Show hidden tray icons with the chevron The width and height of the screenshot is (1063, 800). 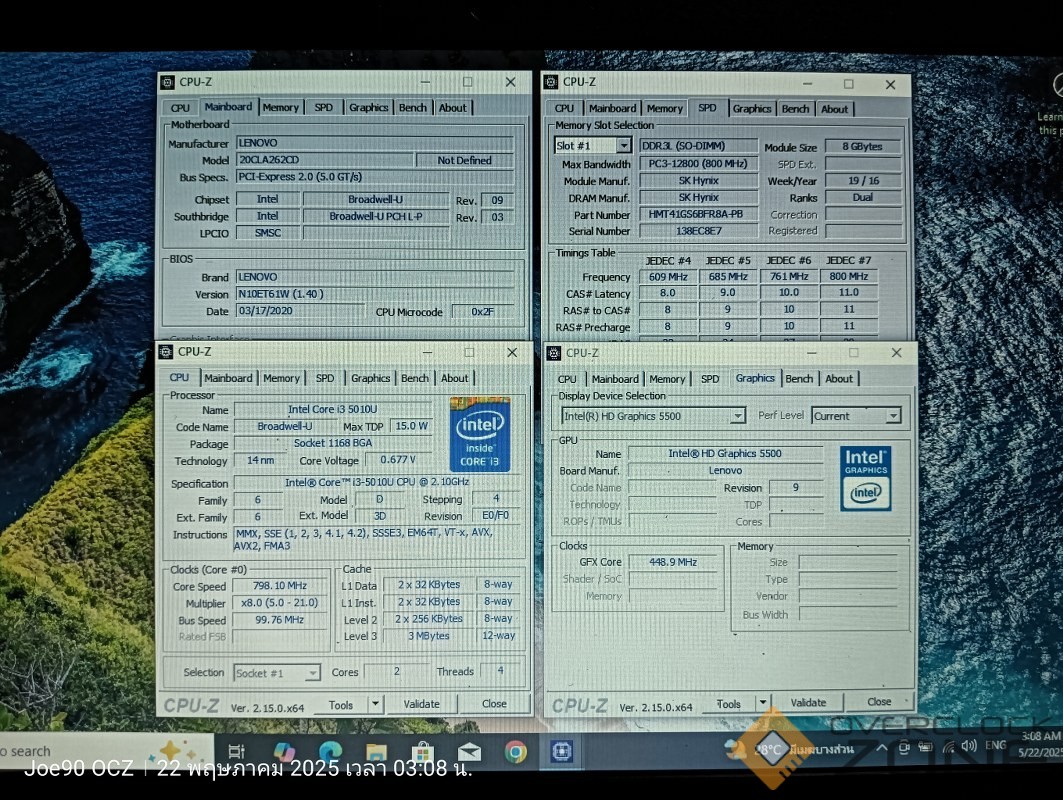pos(881,748)
